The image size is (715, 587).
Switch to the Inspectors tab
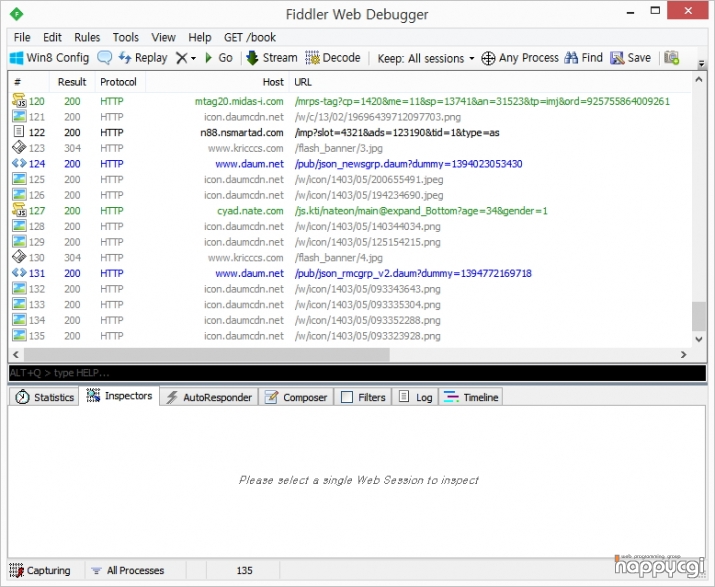(x=119, y=396)
